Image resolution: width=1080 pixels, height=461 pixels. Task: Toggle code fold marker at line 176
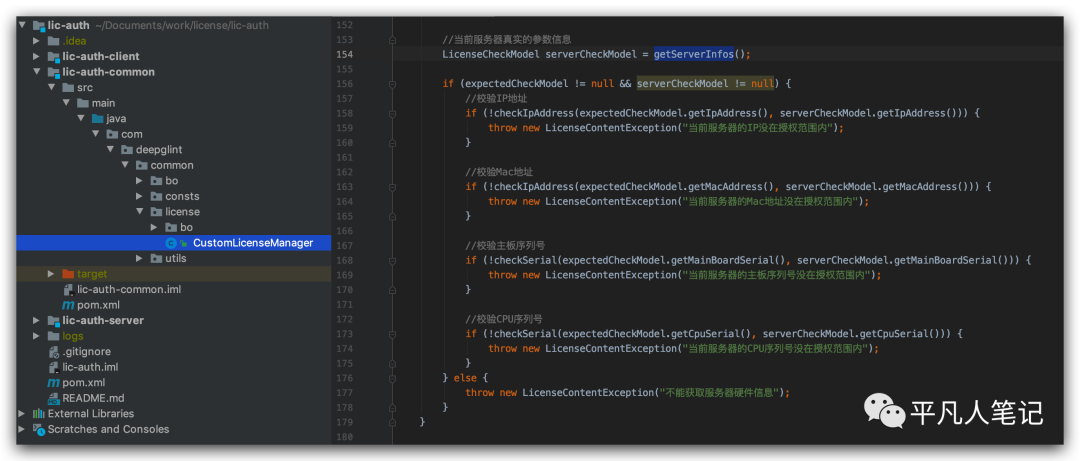tap(392, 378)
